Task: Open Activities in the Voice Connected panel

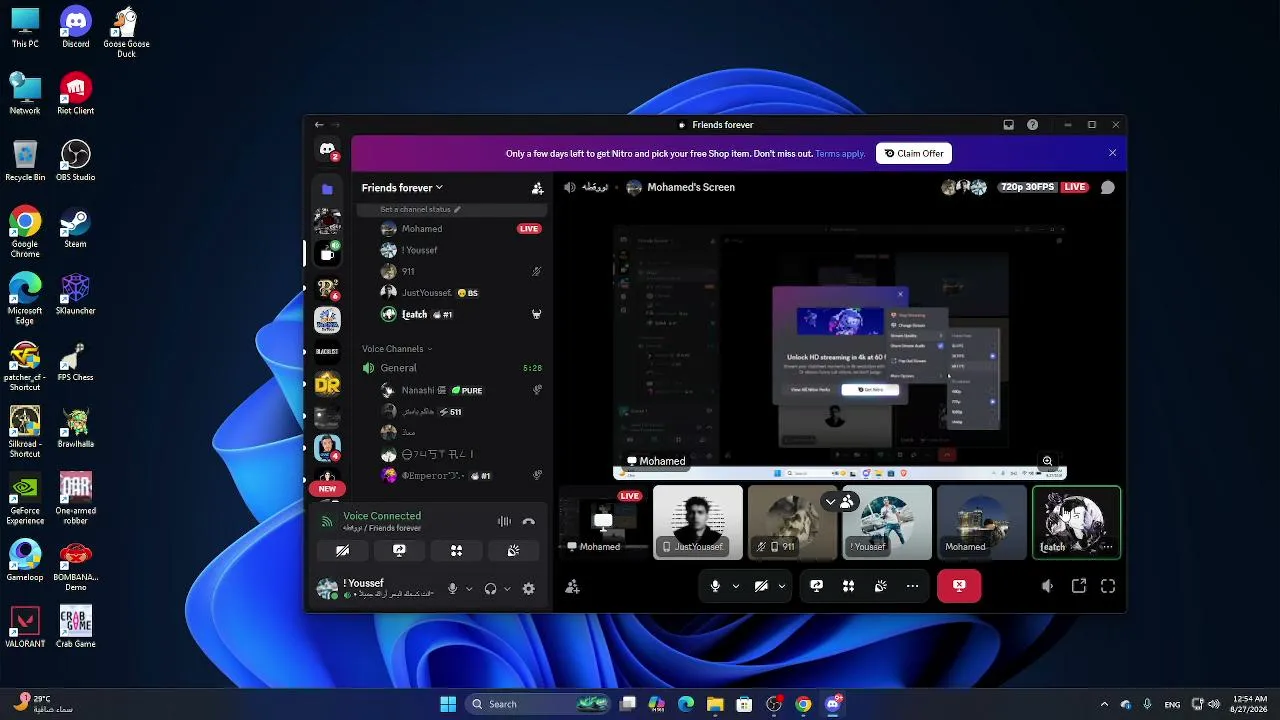Action: pos(456,550)
